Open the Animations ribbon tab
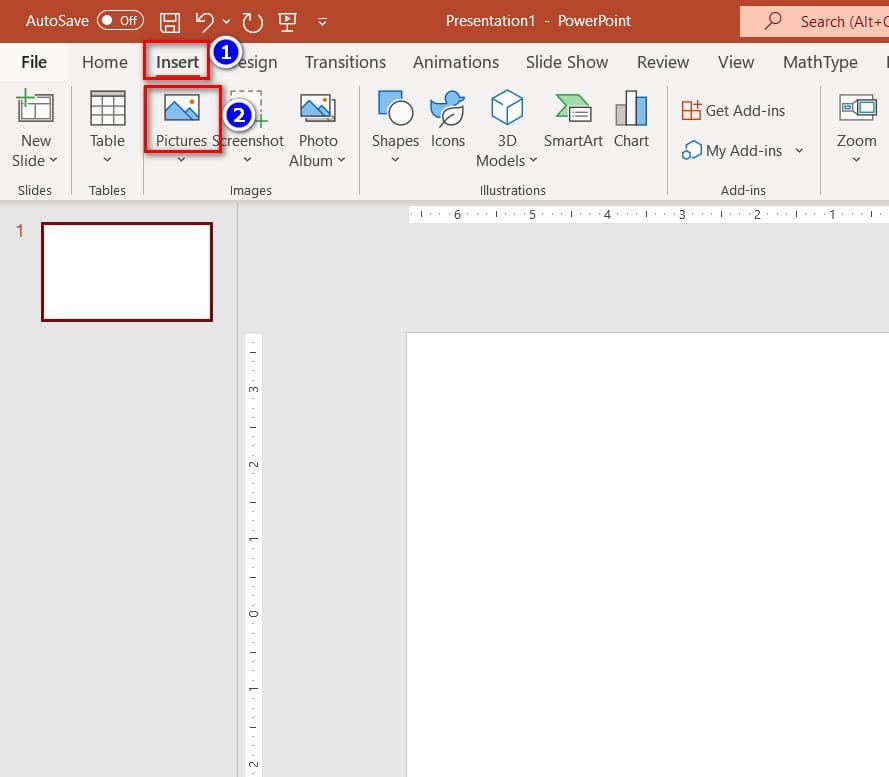889x777 pixels. (x=456, y=62)
